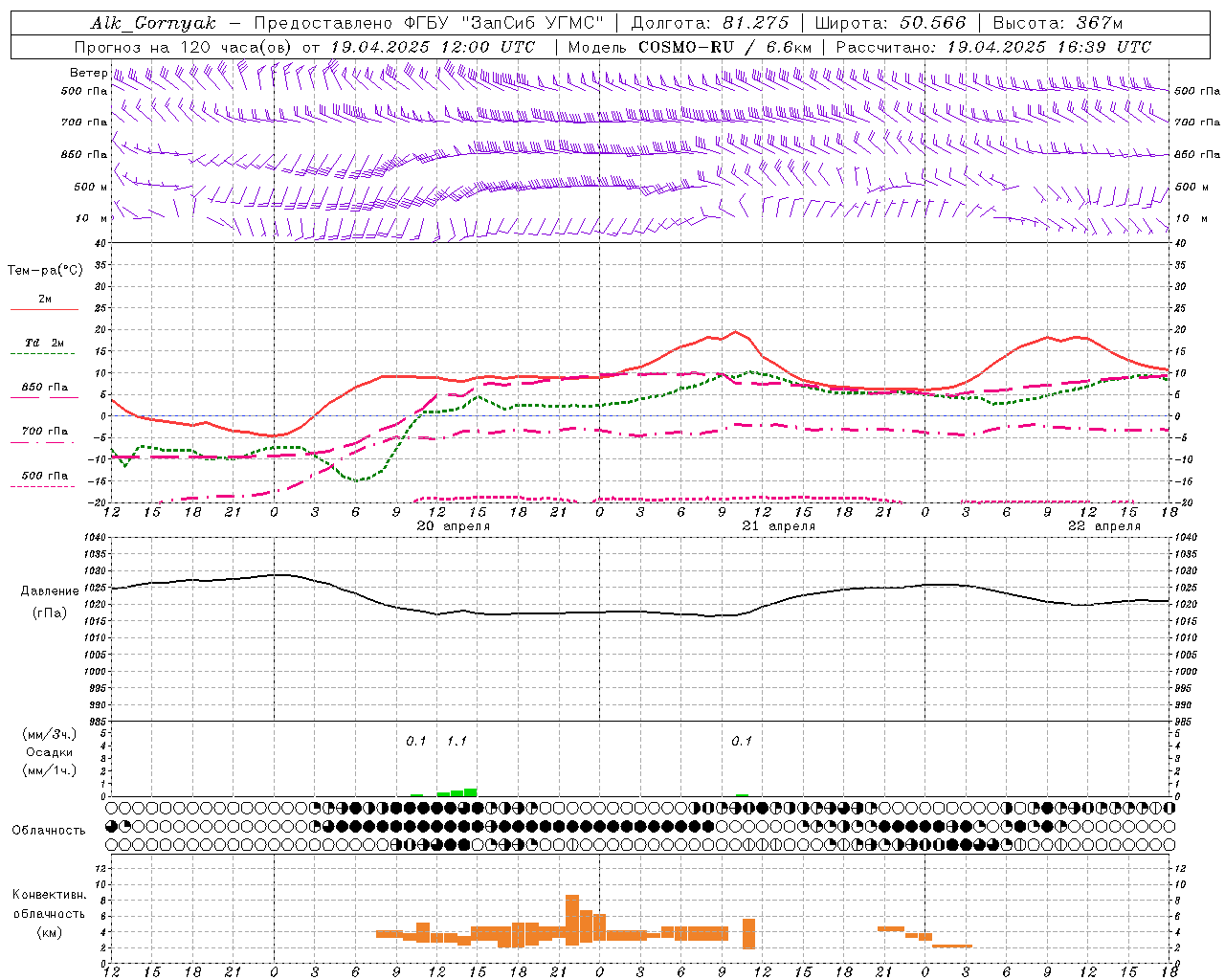Click the 20 апреля date label

[x=454, y=526]
